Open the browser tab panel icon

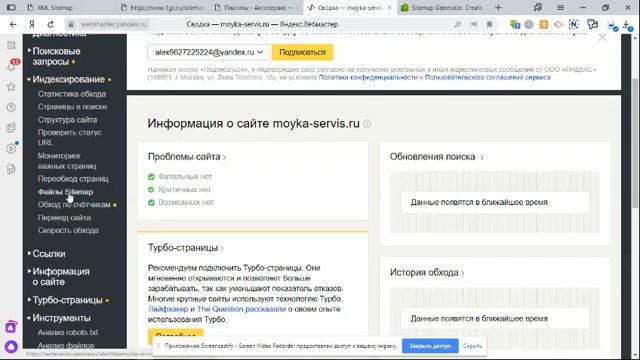[11, 7]
